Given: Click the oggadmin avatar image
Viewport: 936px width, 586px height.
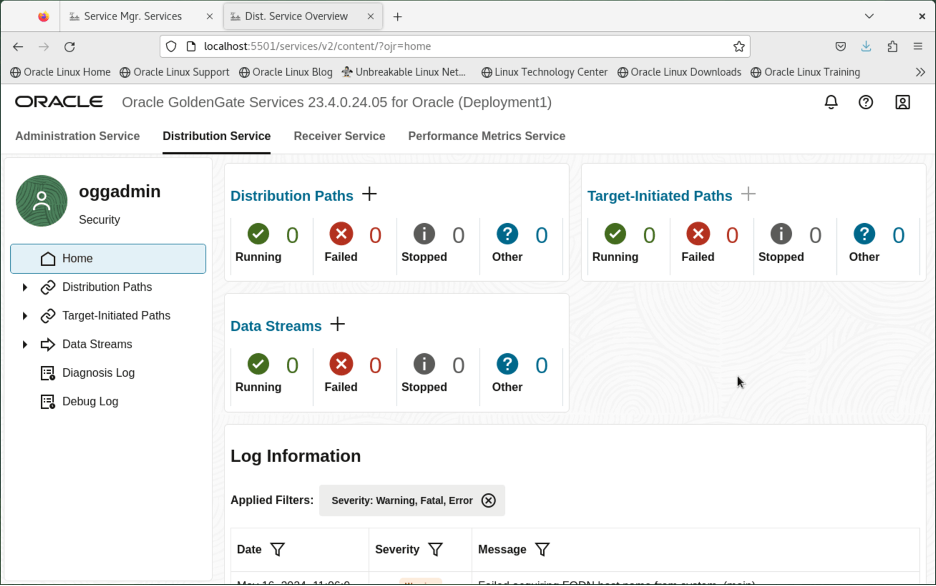Looking at the screenshot, I should click(x=42, y=201).
